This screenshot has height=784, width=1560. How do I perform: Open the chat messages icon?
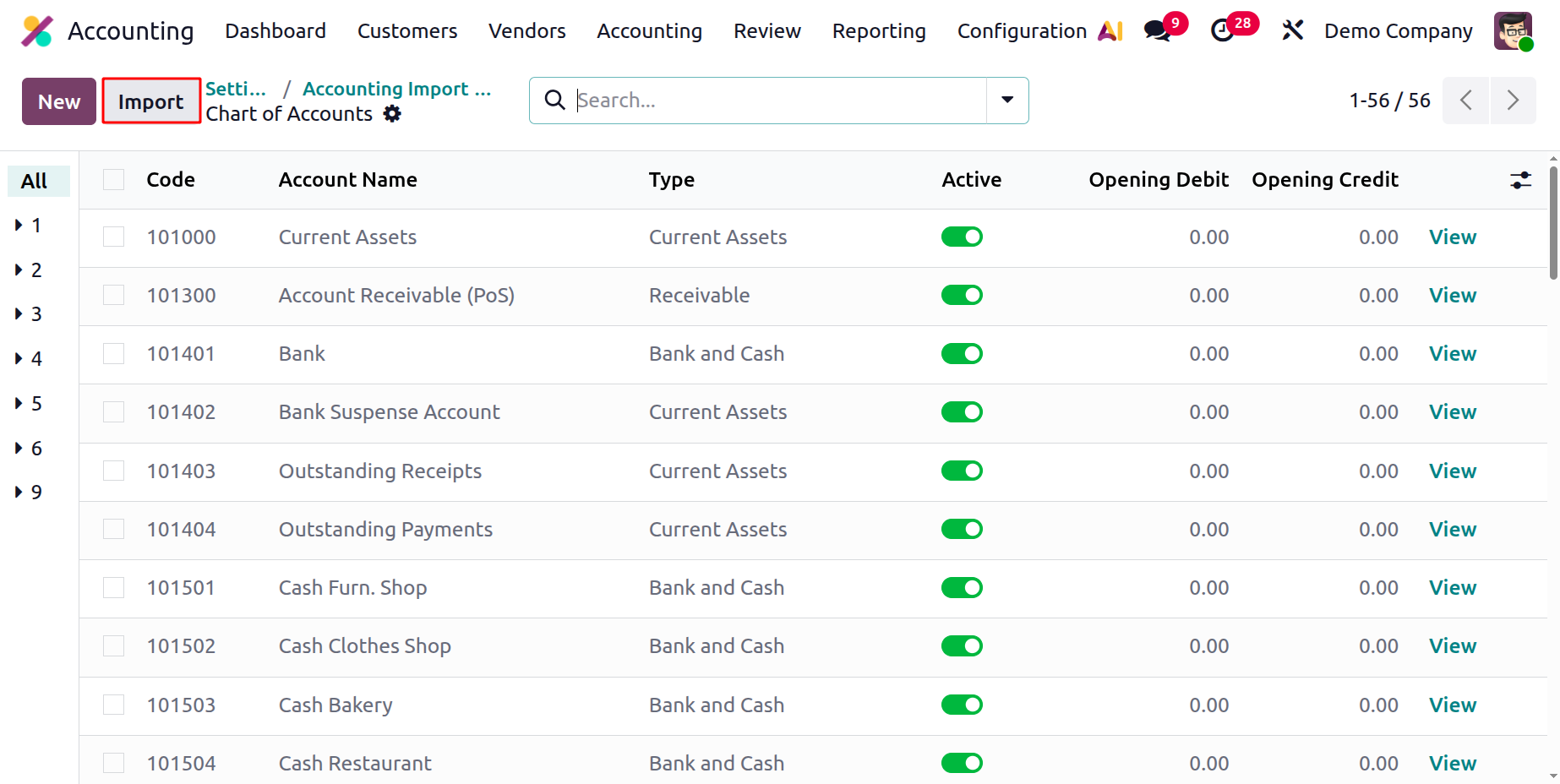click(x=1157, y=31)
